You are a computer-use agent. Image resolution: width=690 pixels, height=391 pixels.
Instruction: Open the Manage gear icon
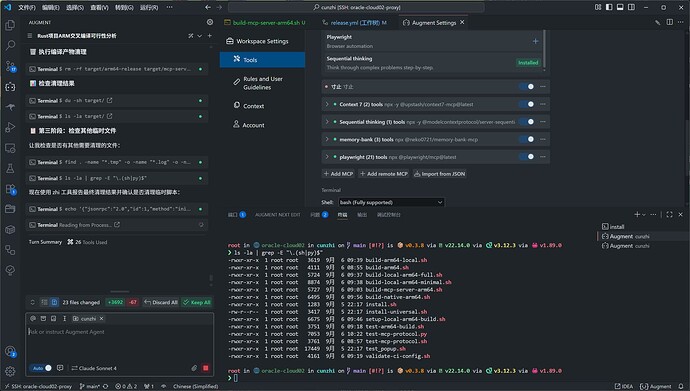coord(10,371)
